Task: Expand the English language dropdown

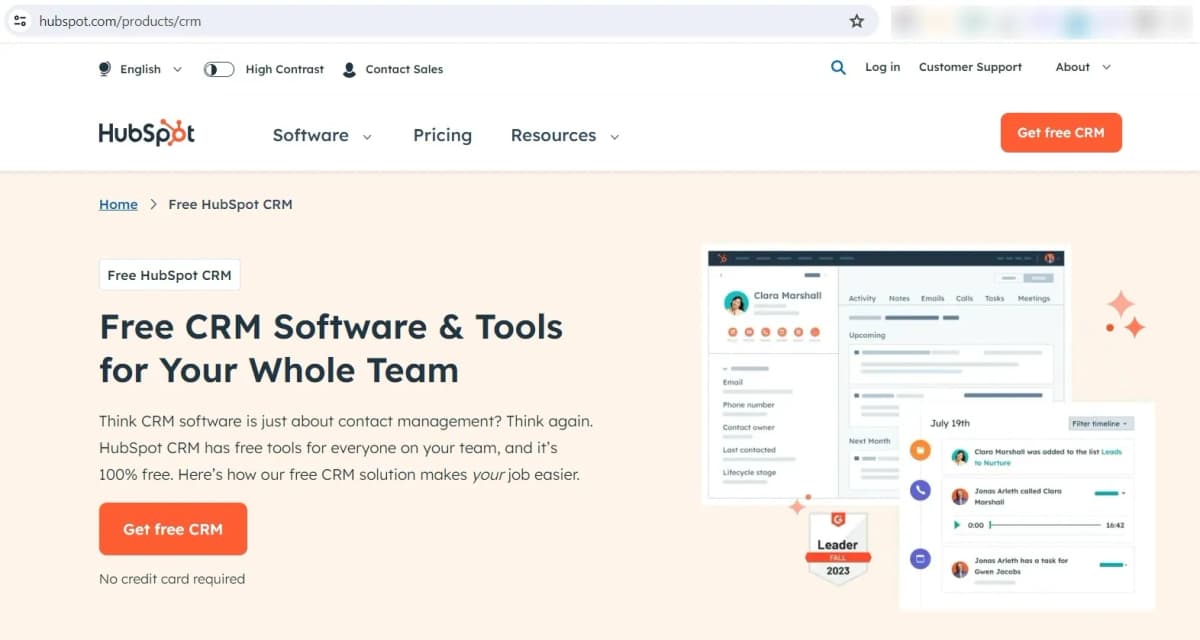Action: [151, 69]
